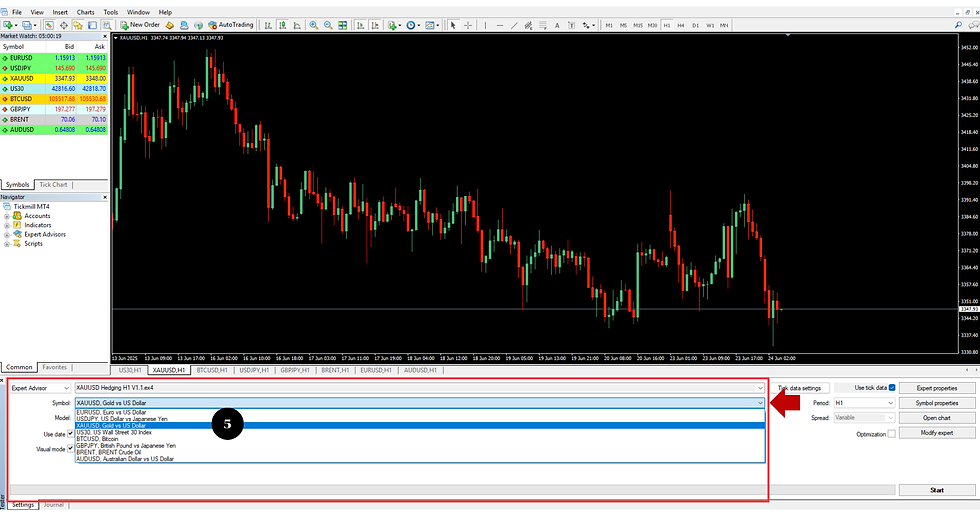Open the MetaEditor yellow book icon
This screenshot has width=980, height=516.
pyautogui.click(x=169, y=25)
